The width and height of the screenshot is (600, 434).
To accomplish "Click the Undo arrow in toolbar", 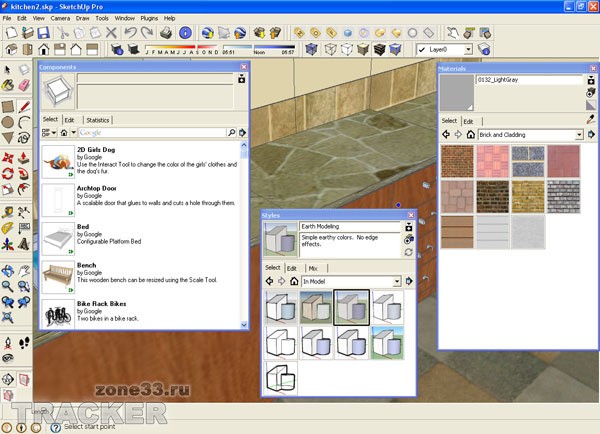I will pyautogui.click(x=130, y=33).
